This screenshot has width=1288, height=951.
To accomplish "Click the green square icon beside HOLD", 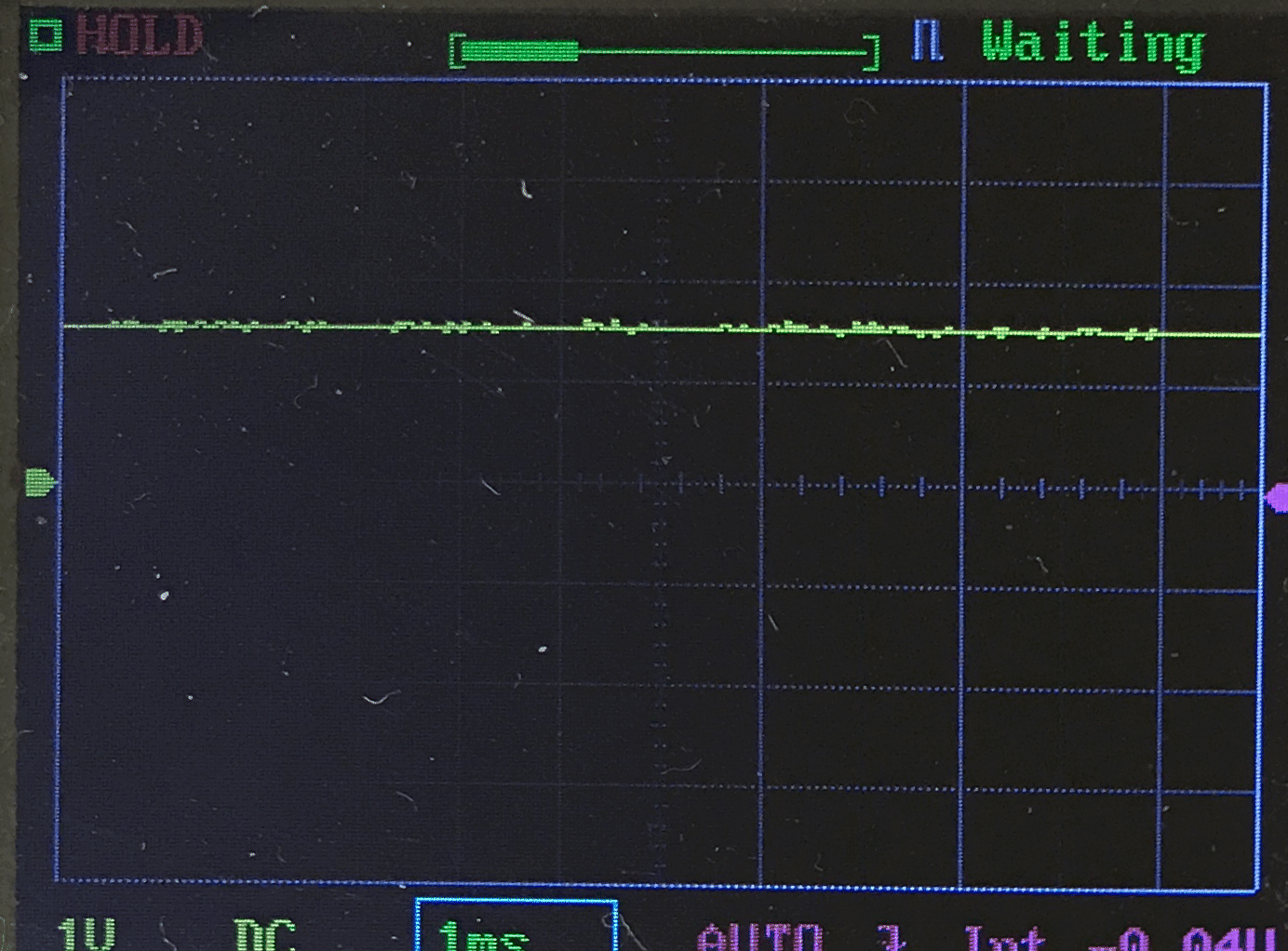I will point(45,36).
